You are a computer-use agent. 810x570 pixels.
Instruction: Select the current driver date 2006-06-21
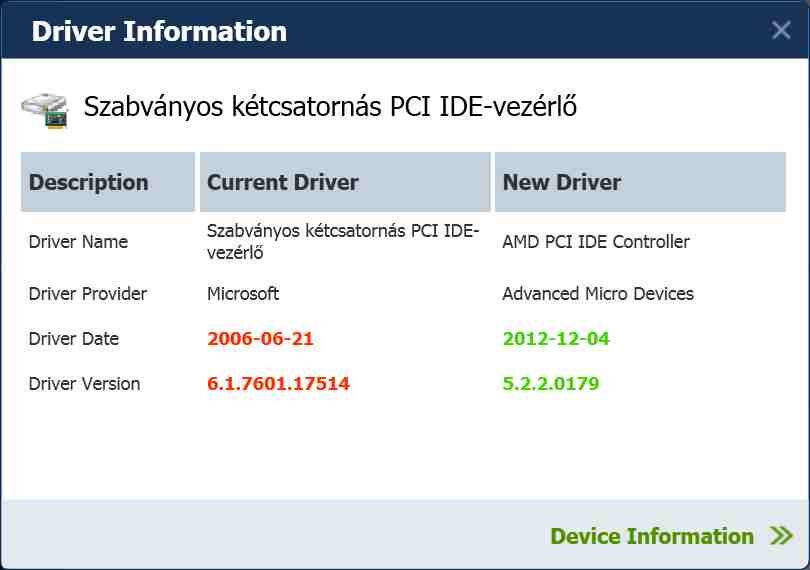click(x=260, y=339)
